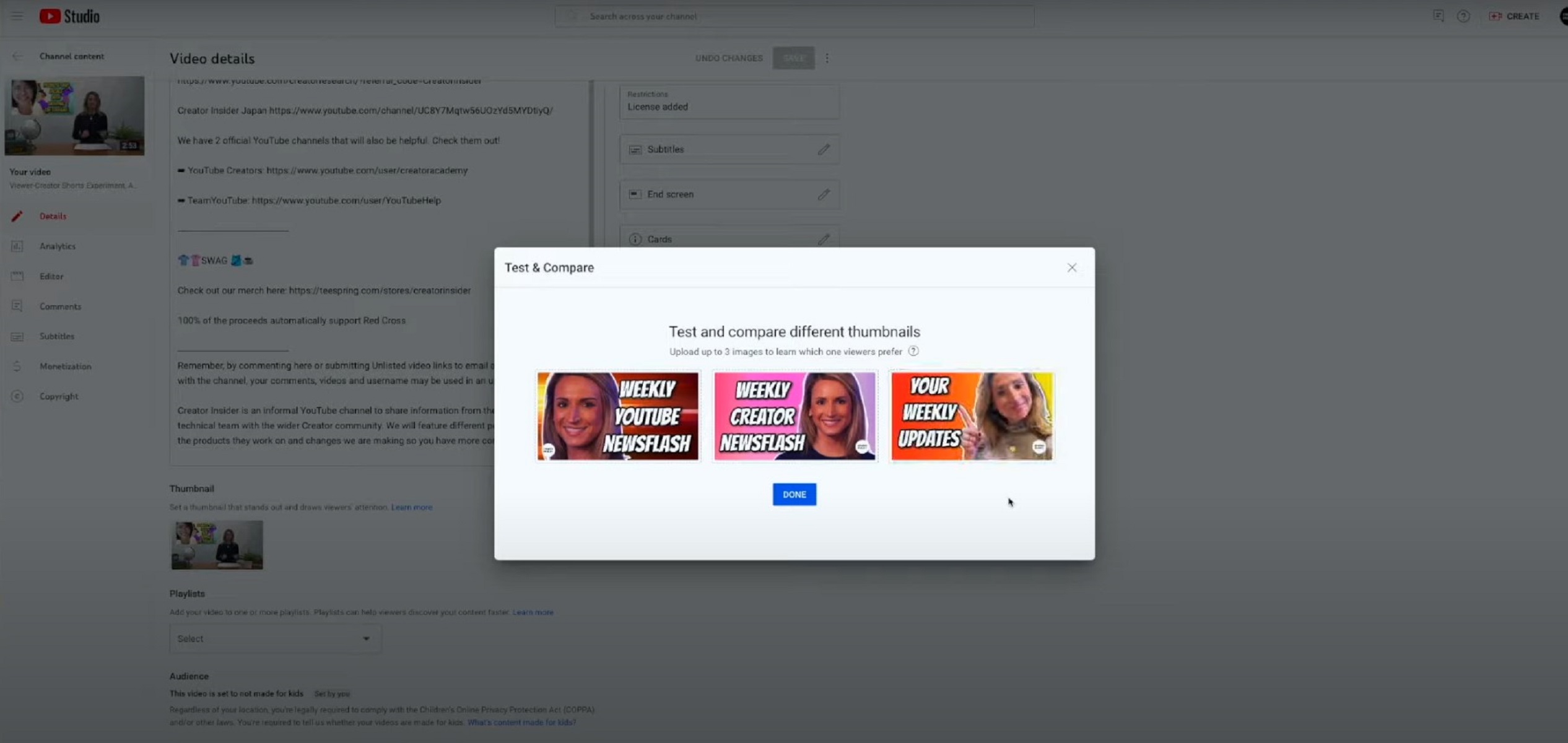
Task: Click the Monetization dollar icon
Action: [17, 367]
